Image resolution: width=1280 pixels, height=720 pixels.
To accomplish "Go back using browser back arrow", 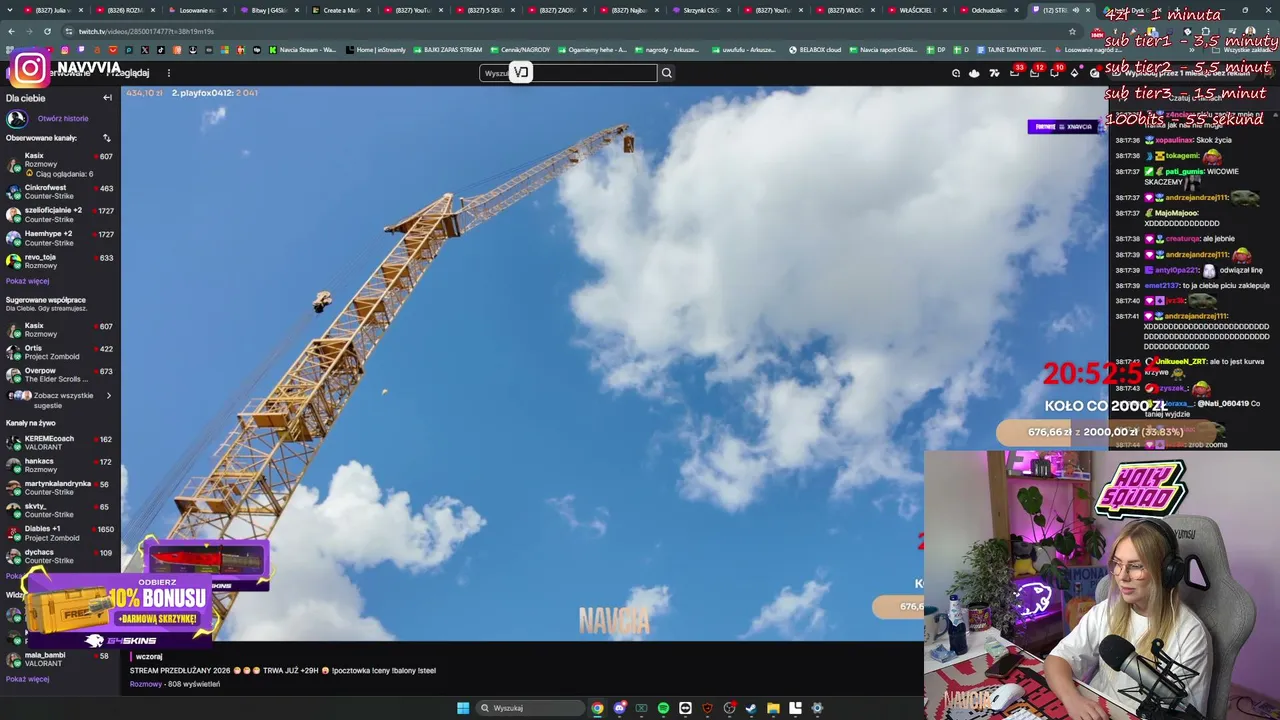I will tap(12, 31).
